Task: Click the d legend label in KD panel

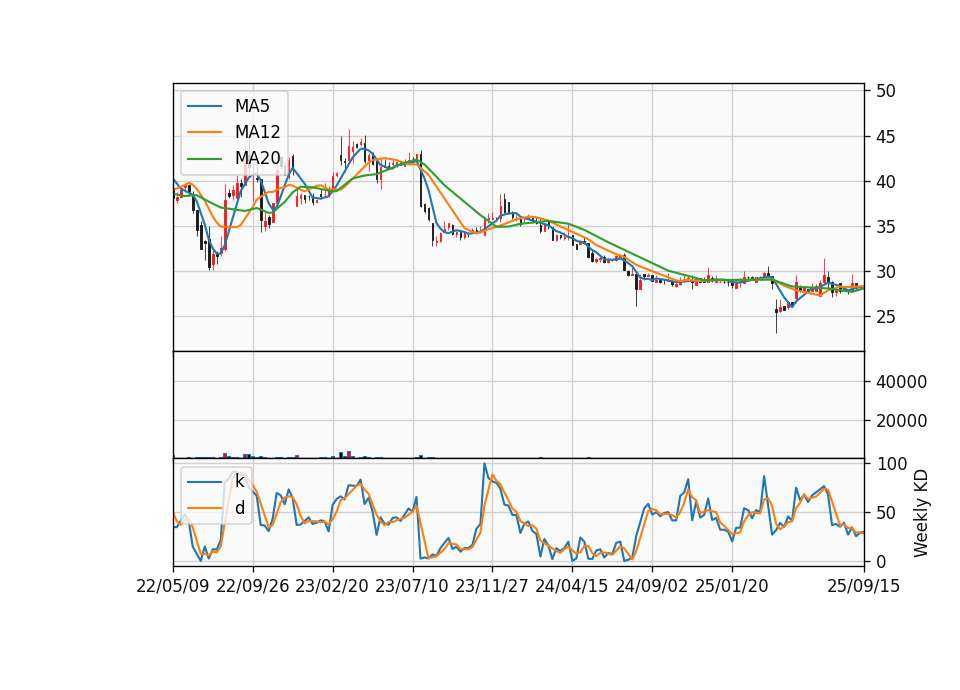Action: click(239, 508)
